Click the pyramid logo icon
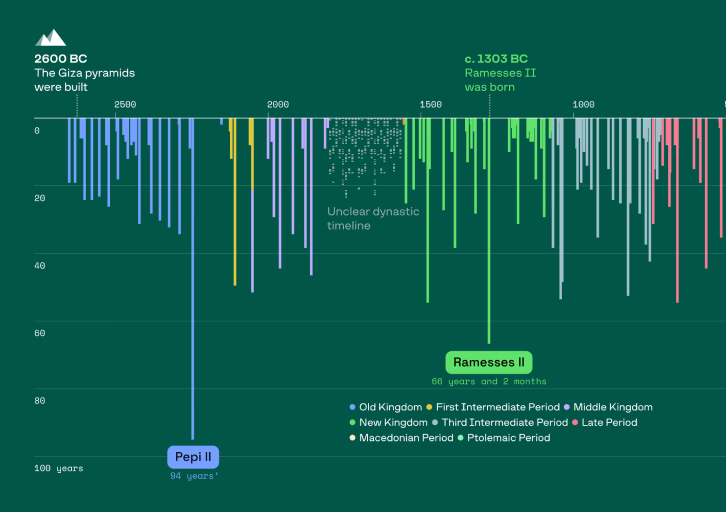Image resolution: width=726 pixels, height=512 pixels. (x=50, y=38)
